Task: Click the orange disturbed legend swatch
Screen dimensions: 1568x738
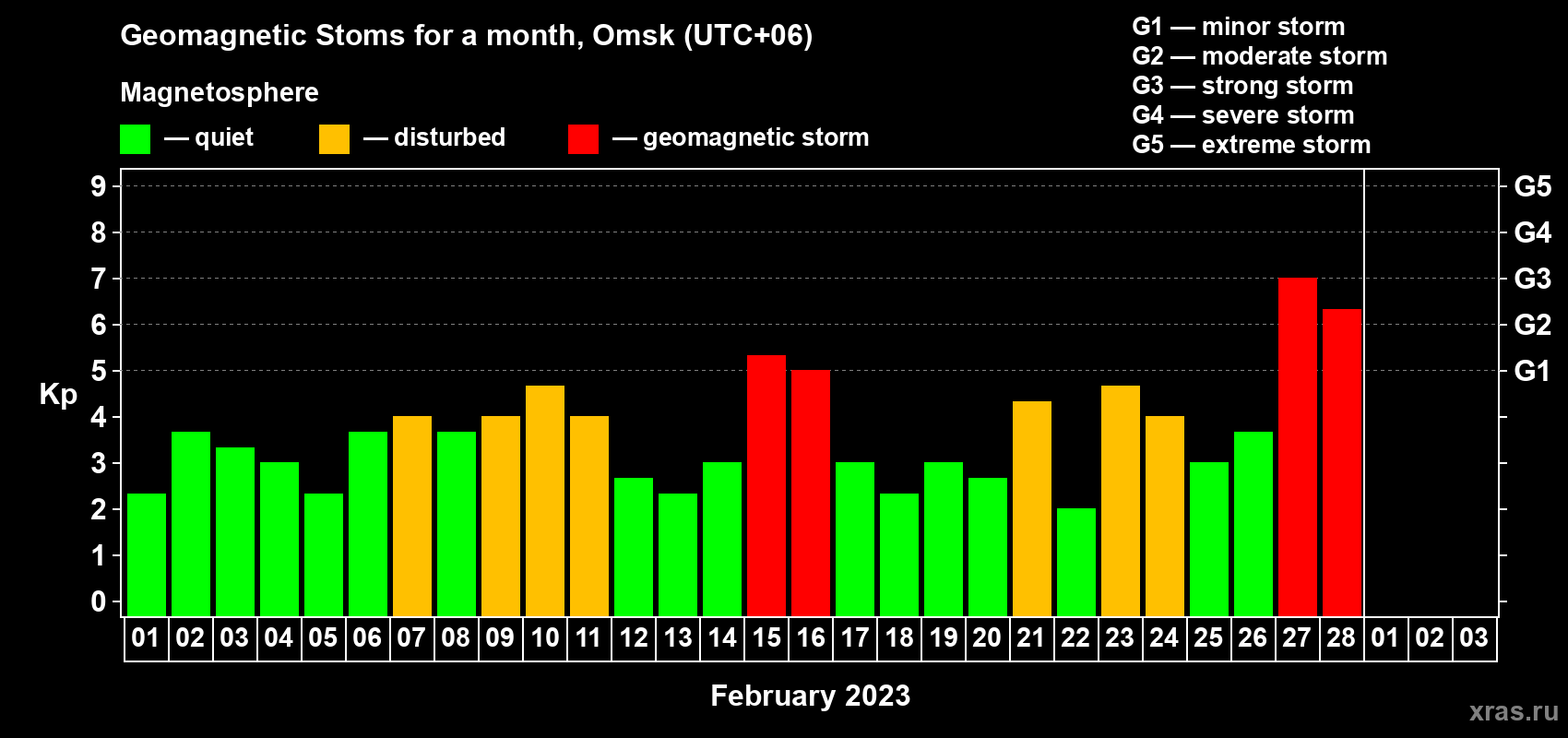Action: [x=334, y=139]
